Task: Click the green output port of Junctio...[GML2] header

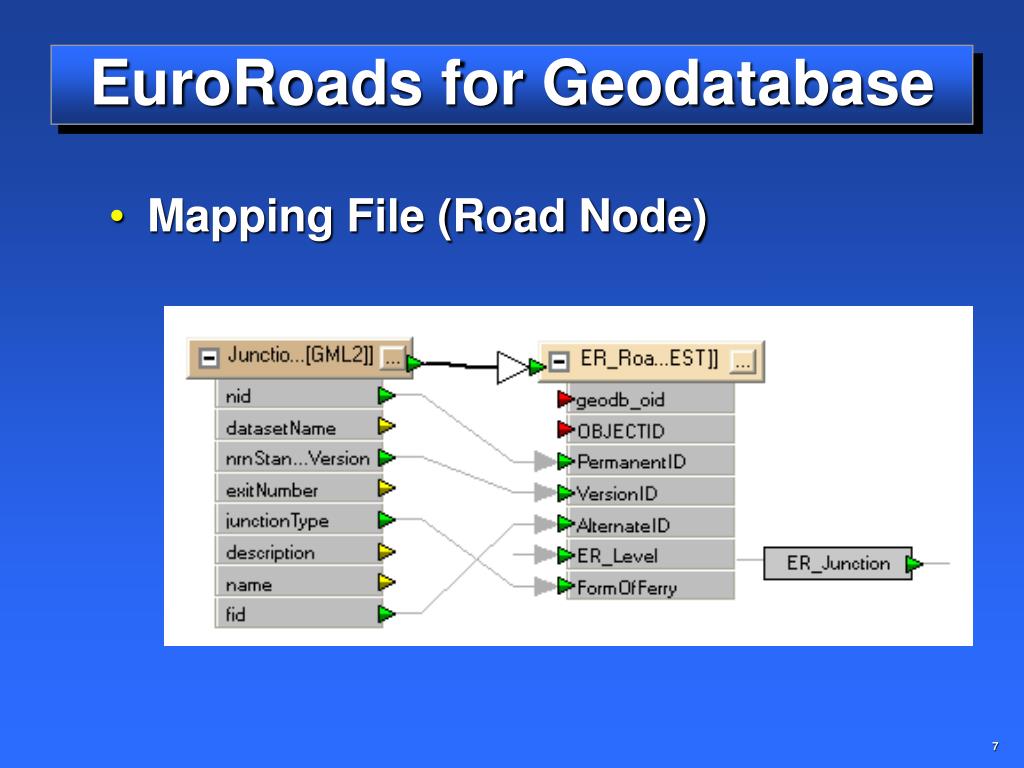Action: coord(414,363)
